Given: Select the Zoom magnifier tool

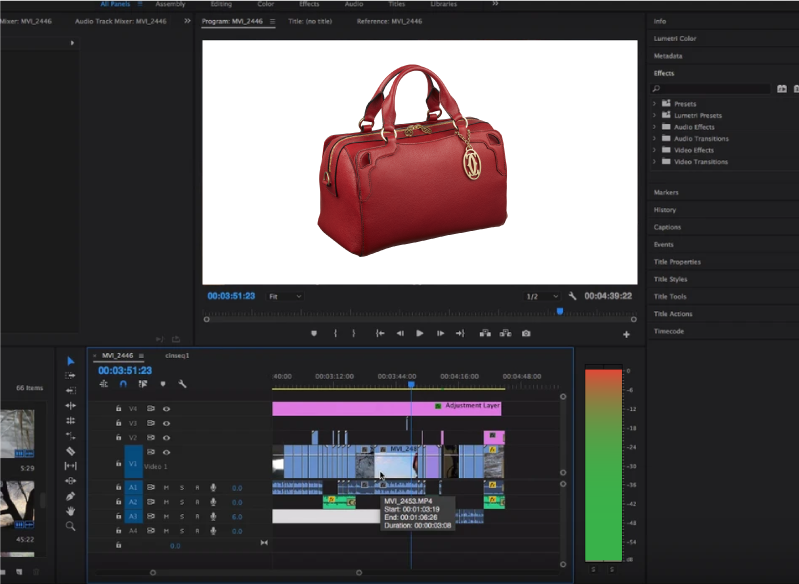Looking at the screenshot, I should 70,526.
